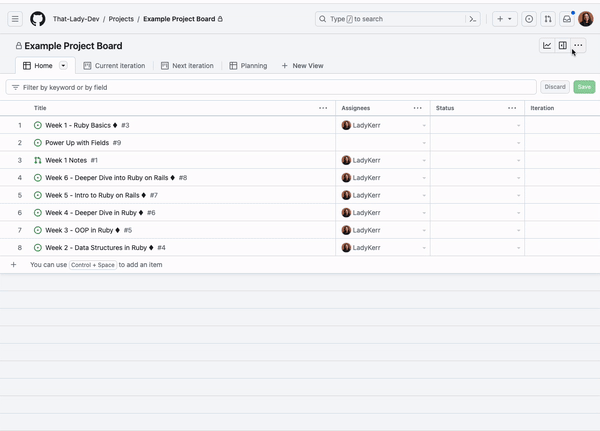
Task: Open the That-Lady-Dev breadcrumb link
Action: point(81,19)
